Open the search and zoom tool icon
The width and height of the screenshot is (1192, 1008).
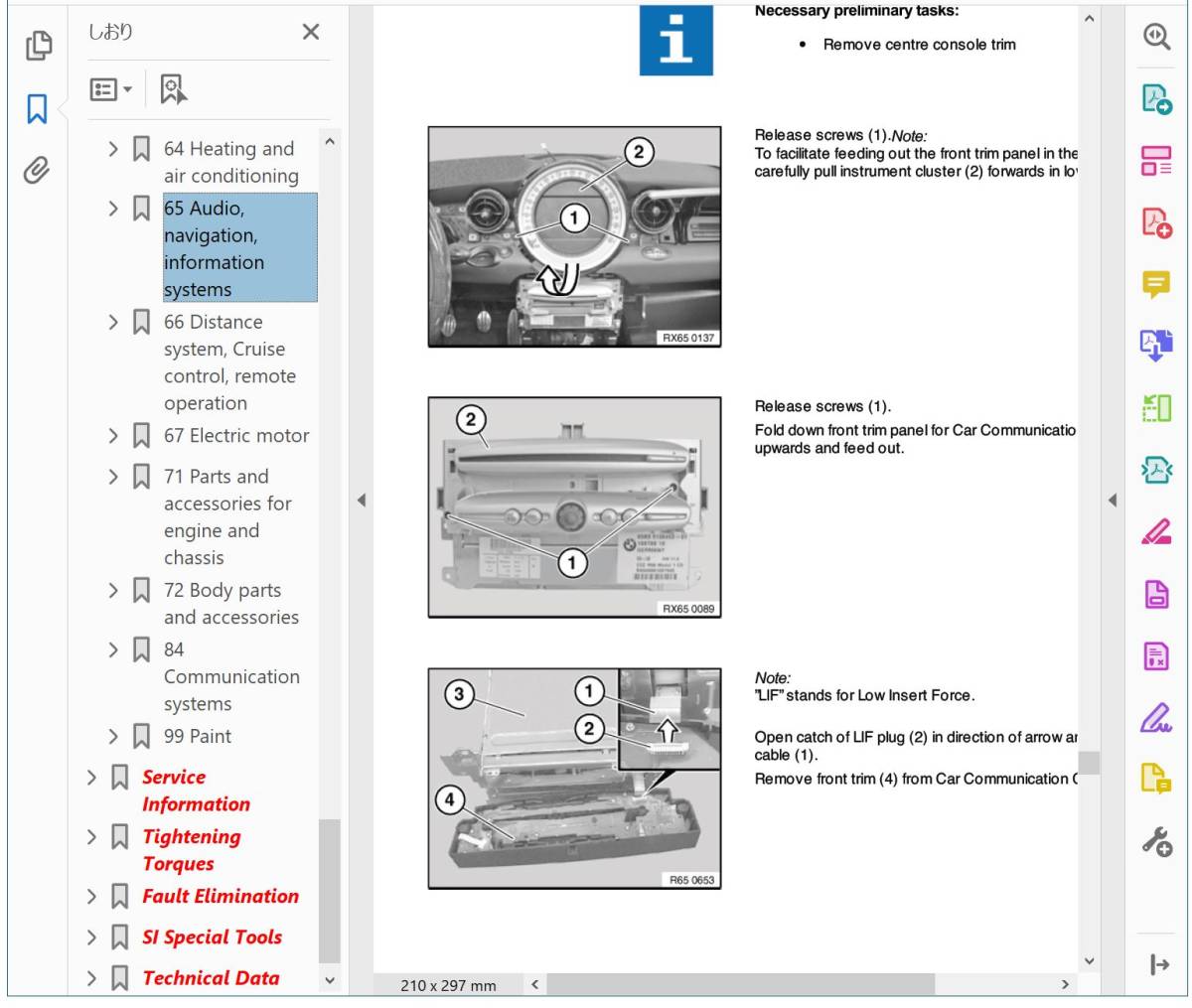1156,37
